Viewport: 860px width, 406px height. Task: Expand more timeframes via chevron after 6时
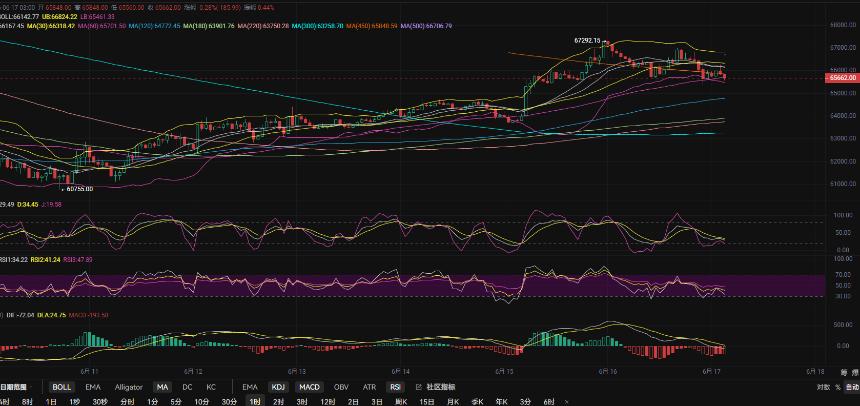(x=566, y=402)
